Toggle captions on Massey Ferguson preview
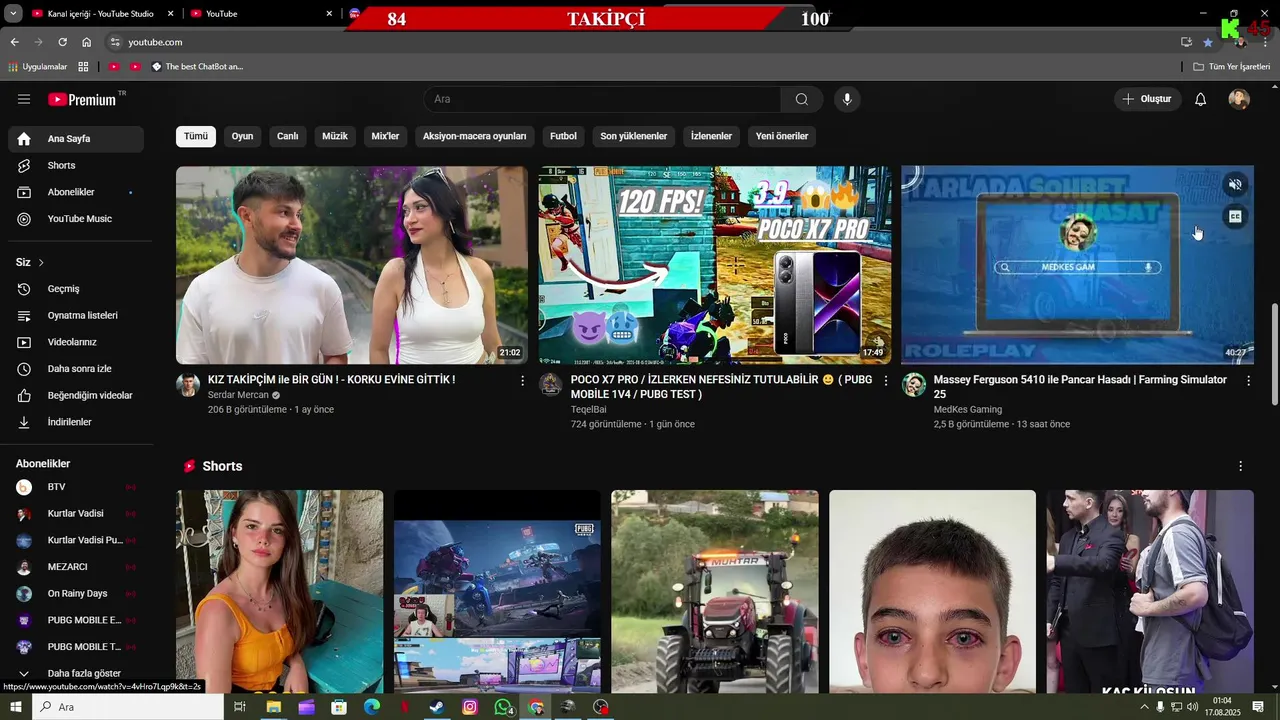Image resolution: width=1280 pixels, height=720 pixels. [1235, 216]
